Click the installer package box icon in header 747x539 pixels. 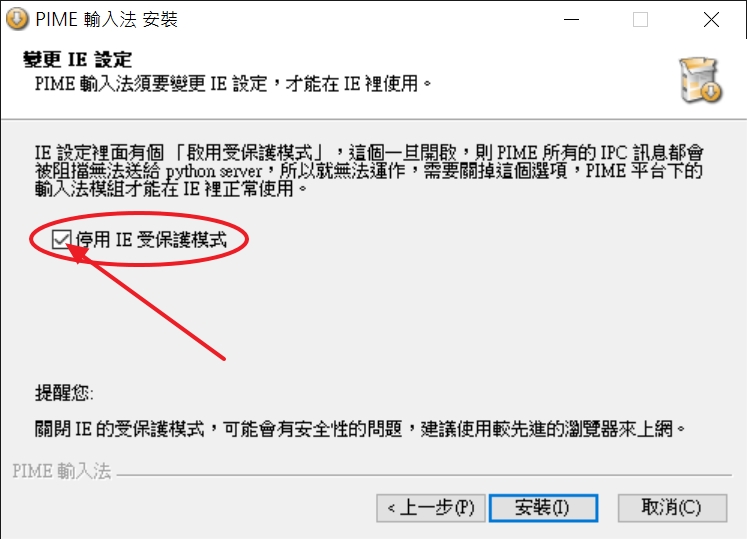pos(700,80)
